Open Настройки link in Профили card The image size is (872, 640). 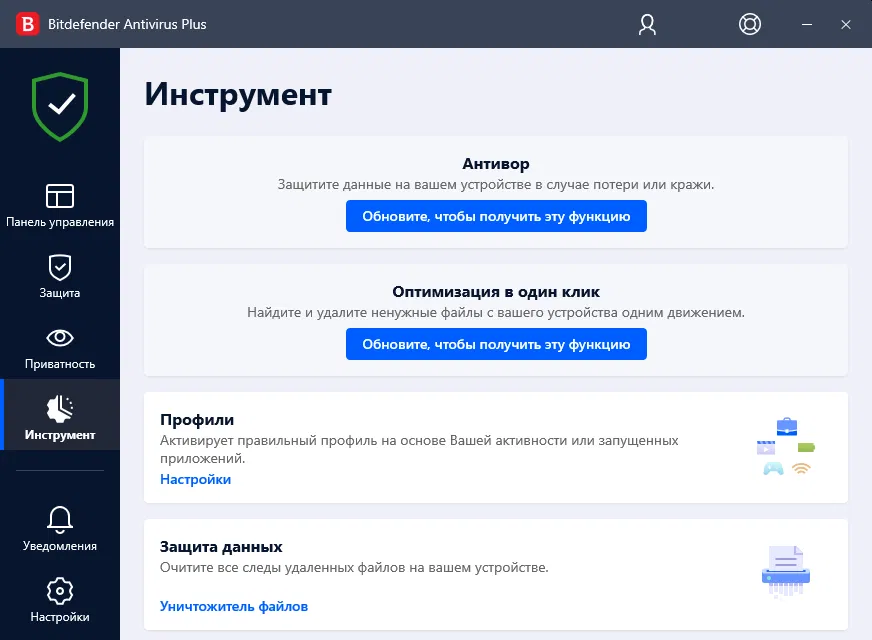click(195, 479)
